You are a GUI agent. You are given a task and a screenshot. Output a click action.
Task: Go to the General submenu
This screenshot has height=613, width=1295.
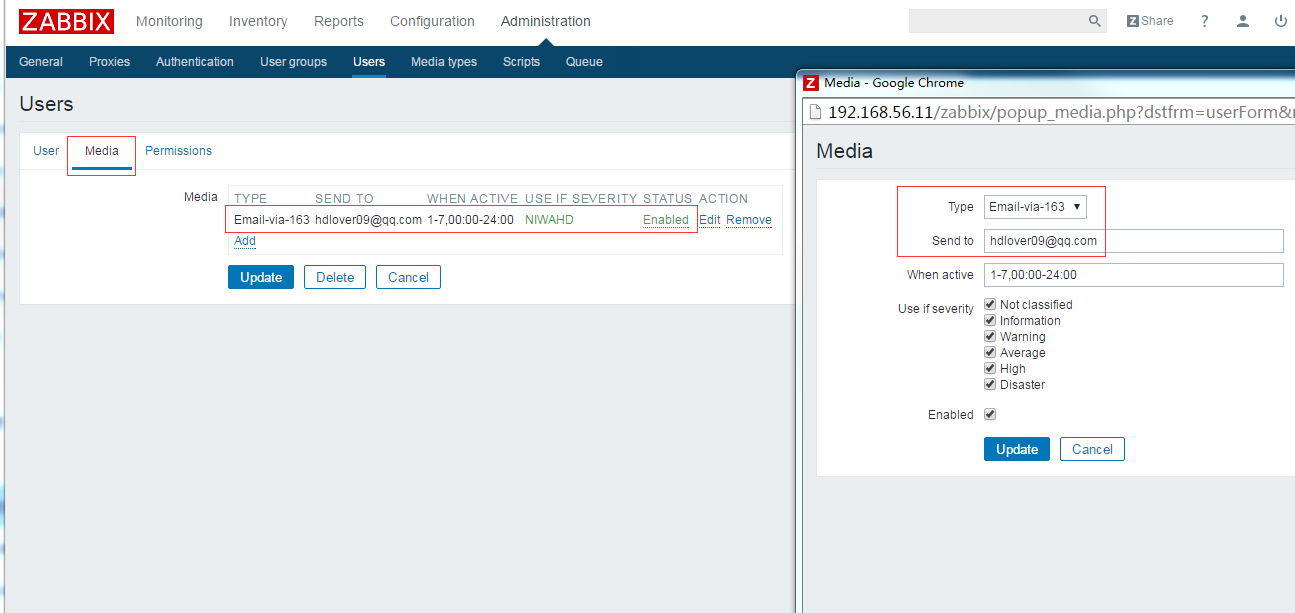[x=41, y=62]
